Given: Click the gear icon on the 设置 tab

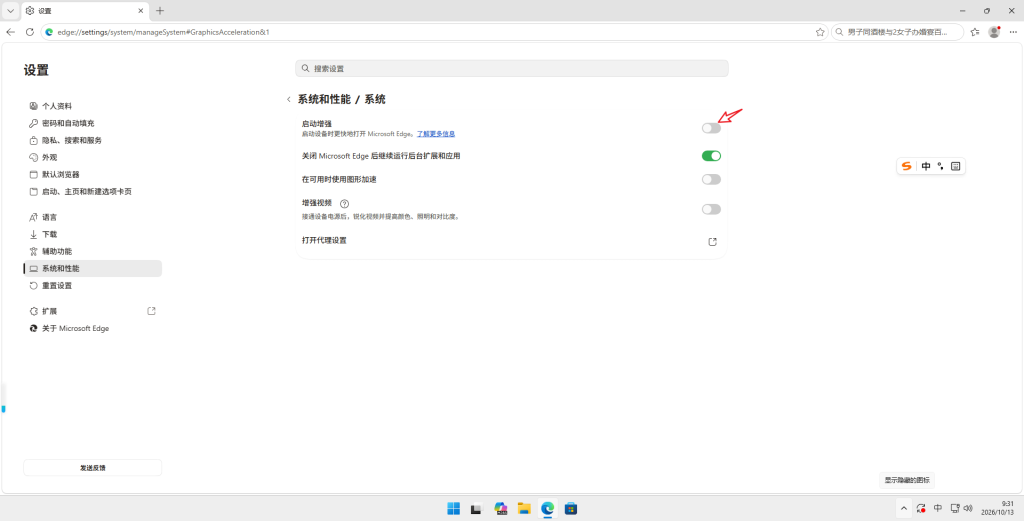Looking at the screenshot, I should [30, 11].
